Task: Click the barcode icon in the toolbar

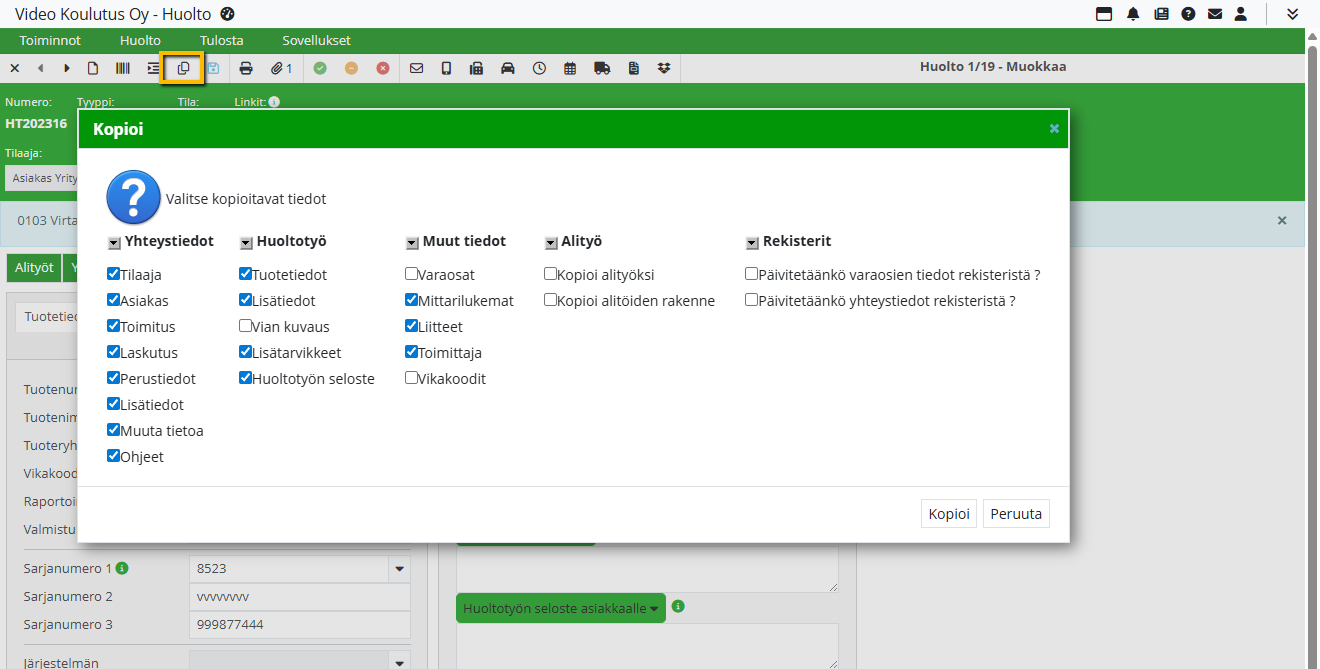Action: pos(122,68)
